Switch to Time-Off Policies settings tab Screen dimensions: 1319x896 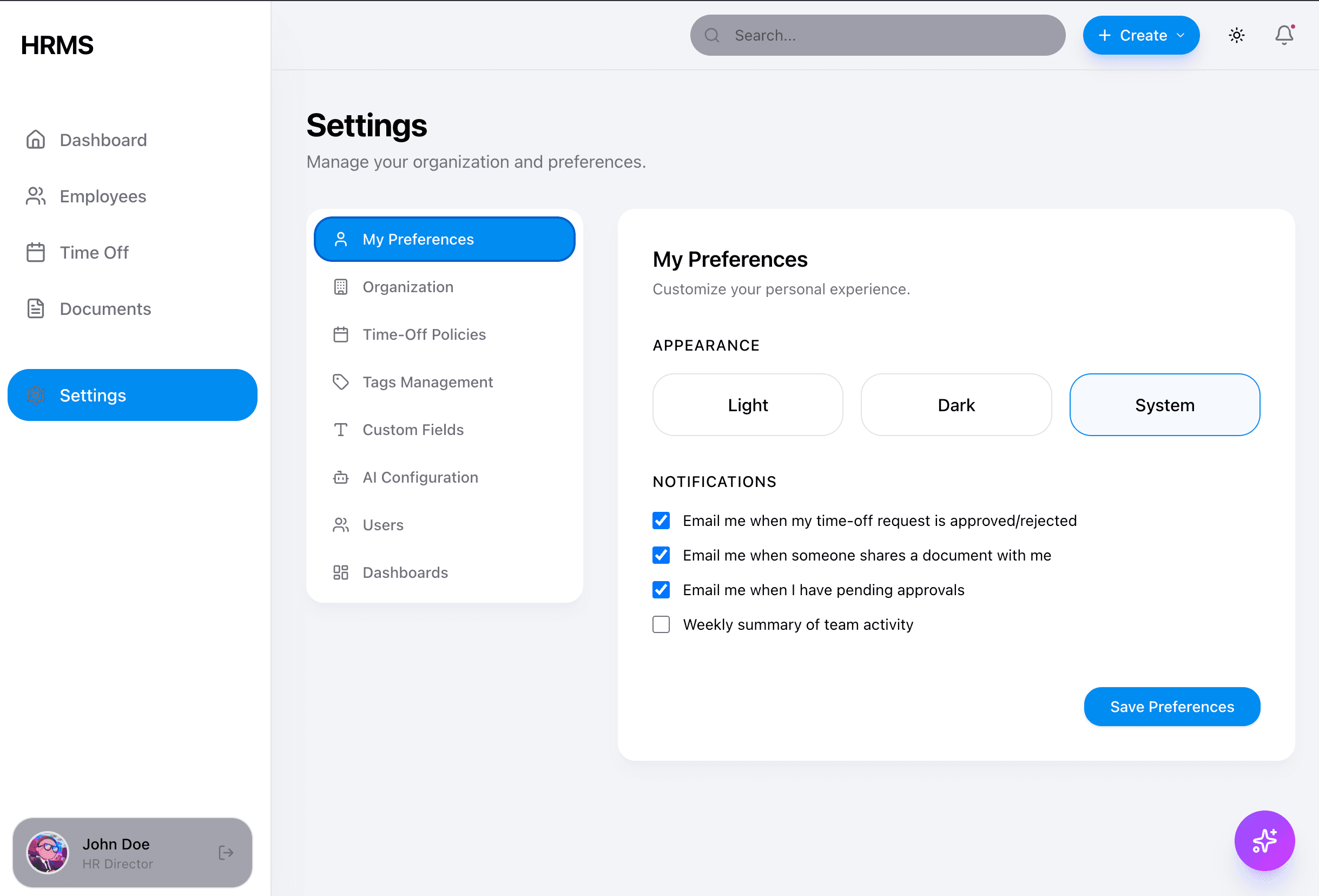424,334
